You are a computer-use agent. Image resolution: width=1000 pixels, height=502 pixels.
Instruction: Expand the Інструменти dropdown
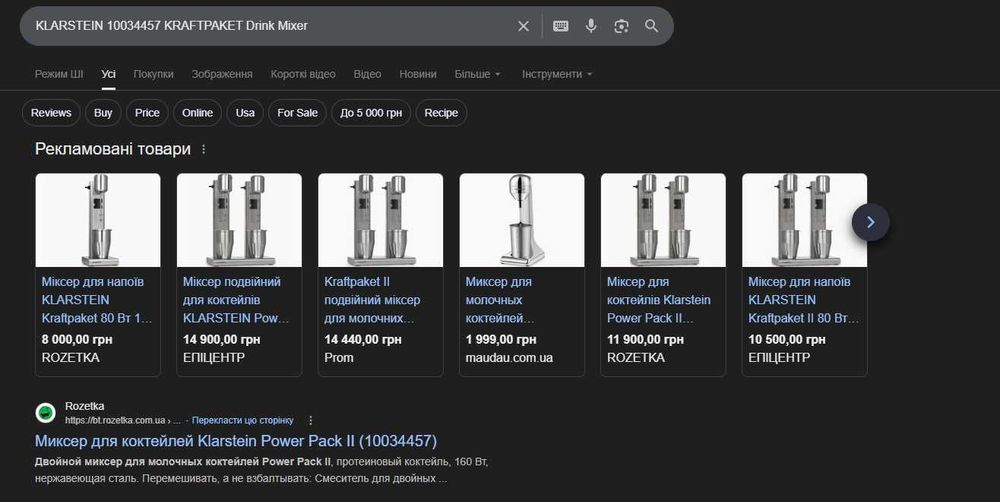(x=557, y=74)
